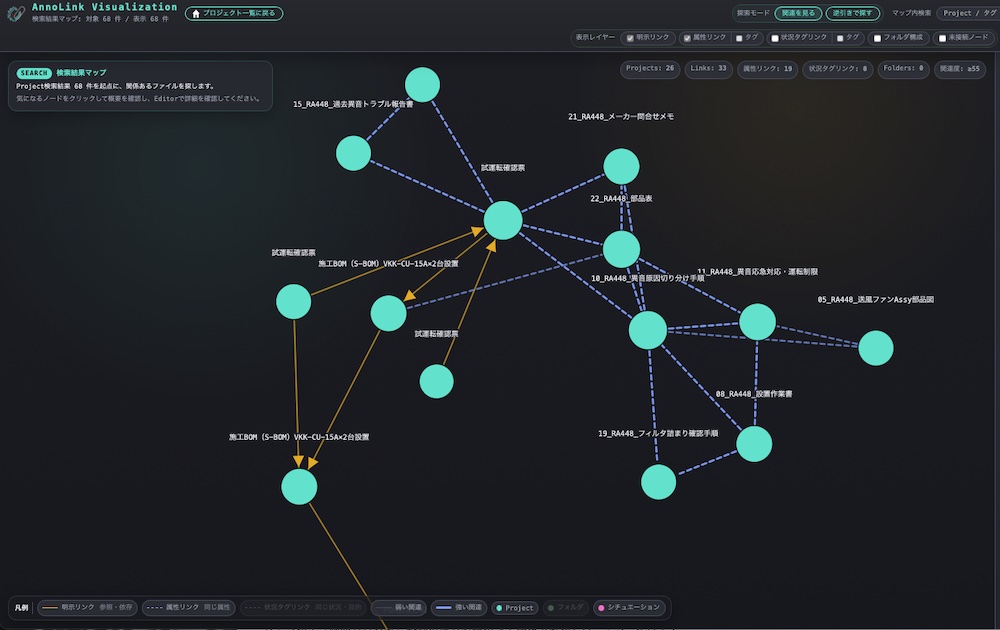Uncheck the 明示リンク layer checkbox

(630, 38)
